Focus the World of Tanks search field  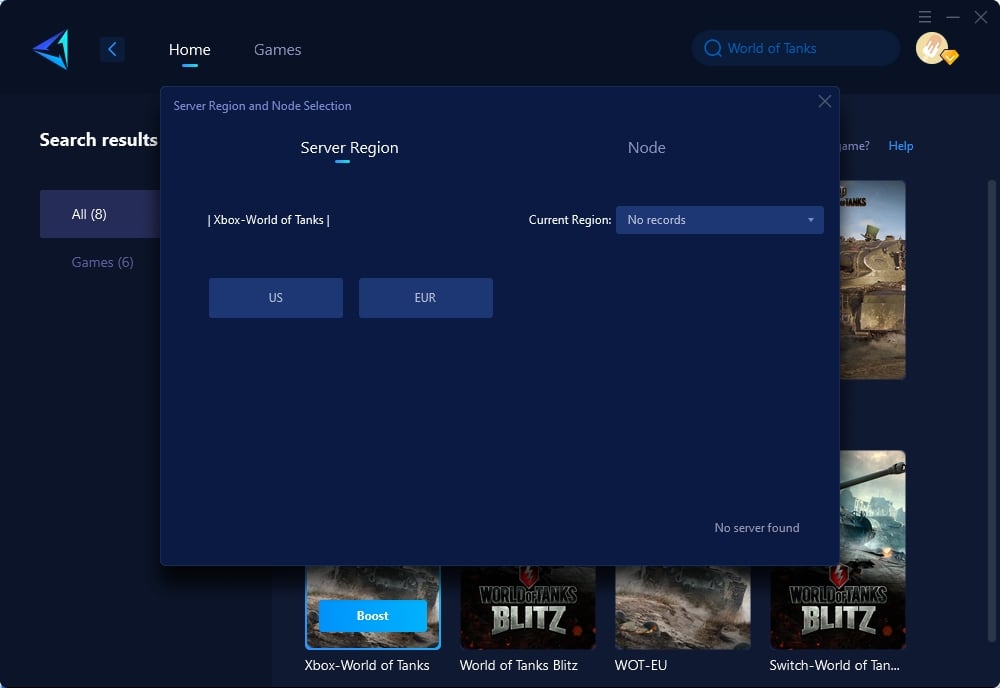(795, 48)
